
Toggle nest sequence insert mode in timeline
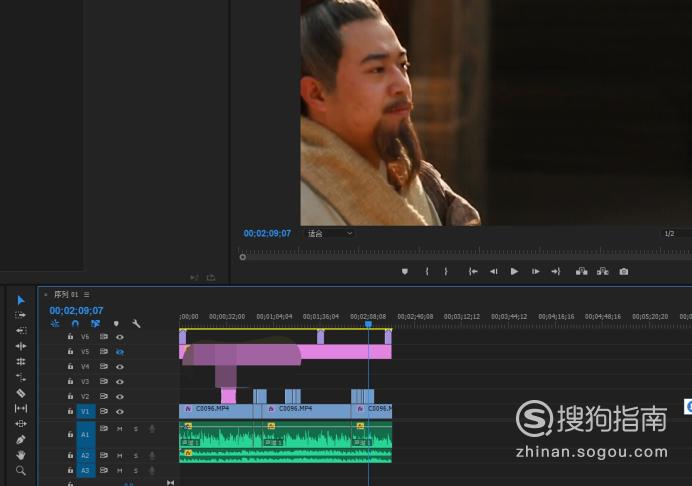click(x=55, y=324)
